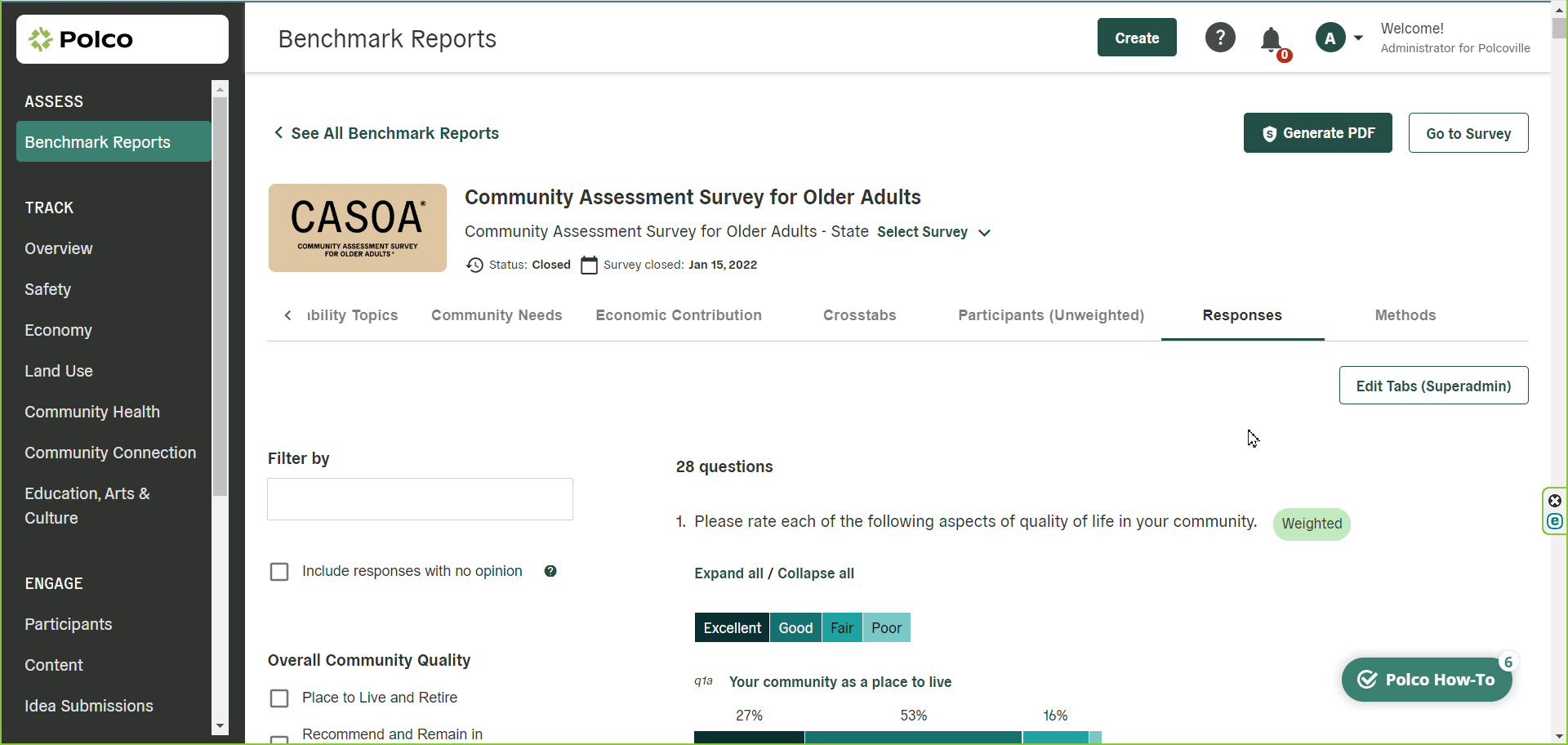Image resolution: width=1568 pixels, height=745 pixels.
Task: Click the no opinion help tooltip icon
Action: [x=550, y=571]
